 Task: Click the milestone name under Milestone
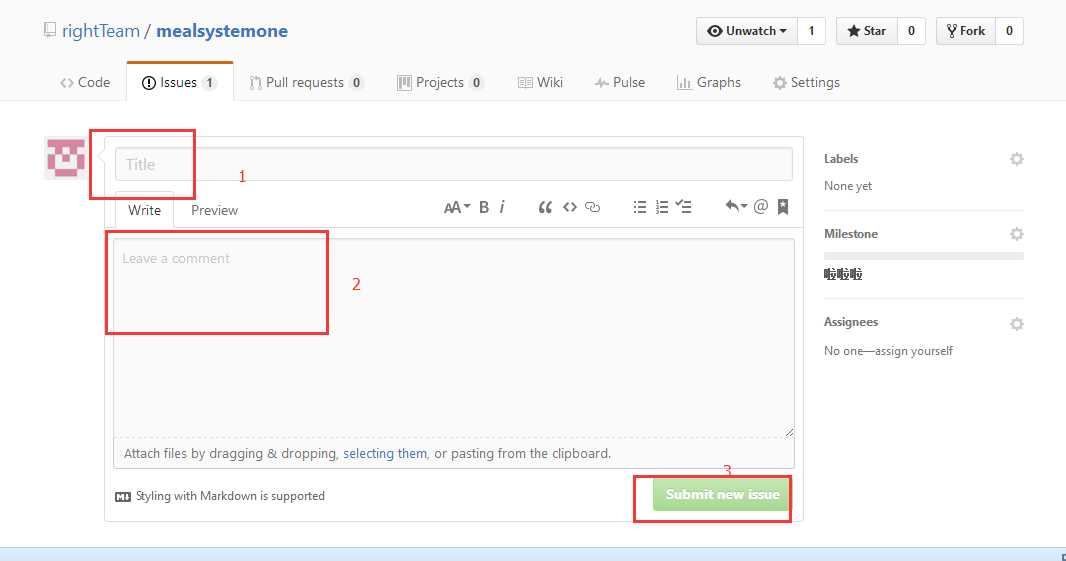(843, 274)
